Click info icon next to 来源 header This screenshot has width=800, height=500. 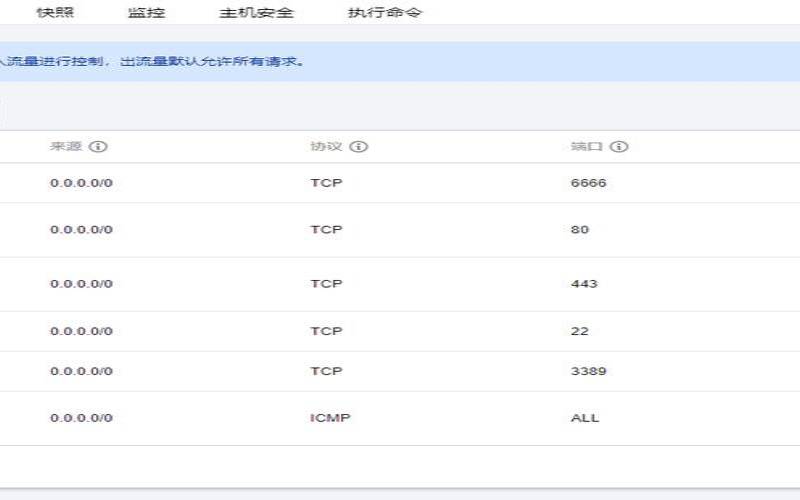(x=98, y=147)
